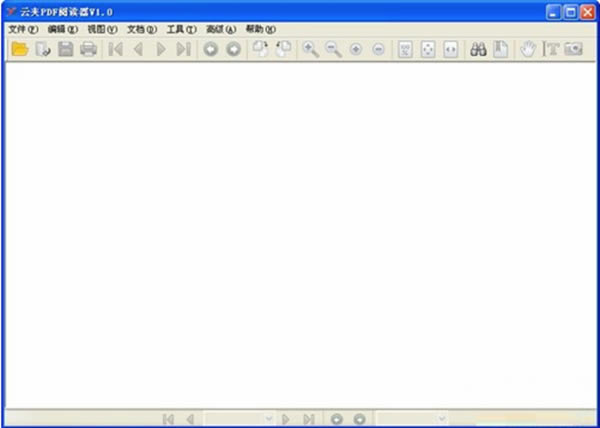Open the 工具 menu
Viewport: 600px width, 428px height.
pos(181,29)
